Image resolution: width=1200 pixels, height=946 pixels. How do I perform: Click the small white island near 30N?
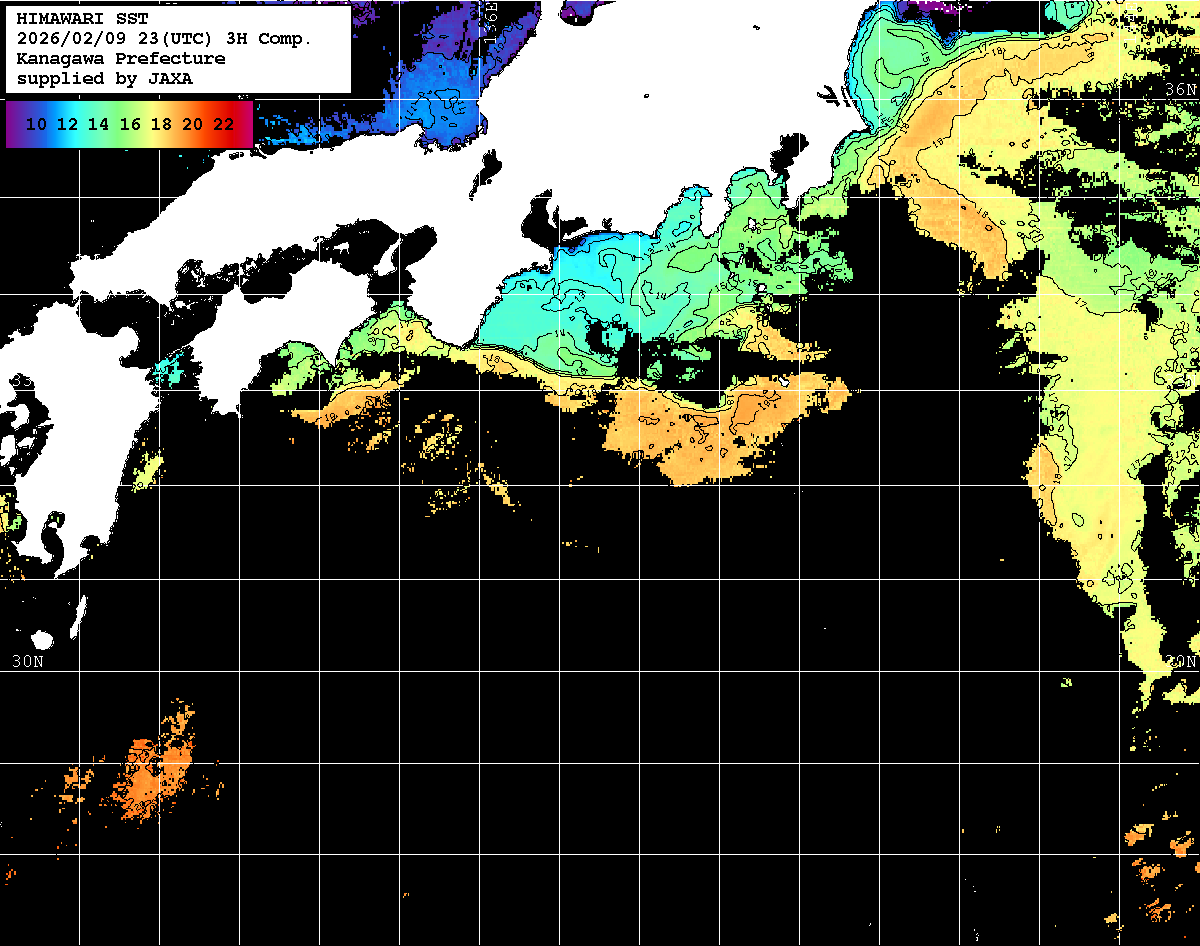point(42,639)
